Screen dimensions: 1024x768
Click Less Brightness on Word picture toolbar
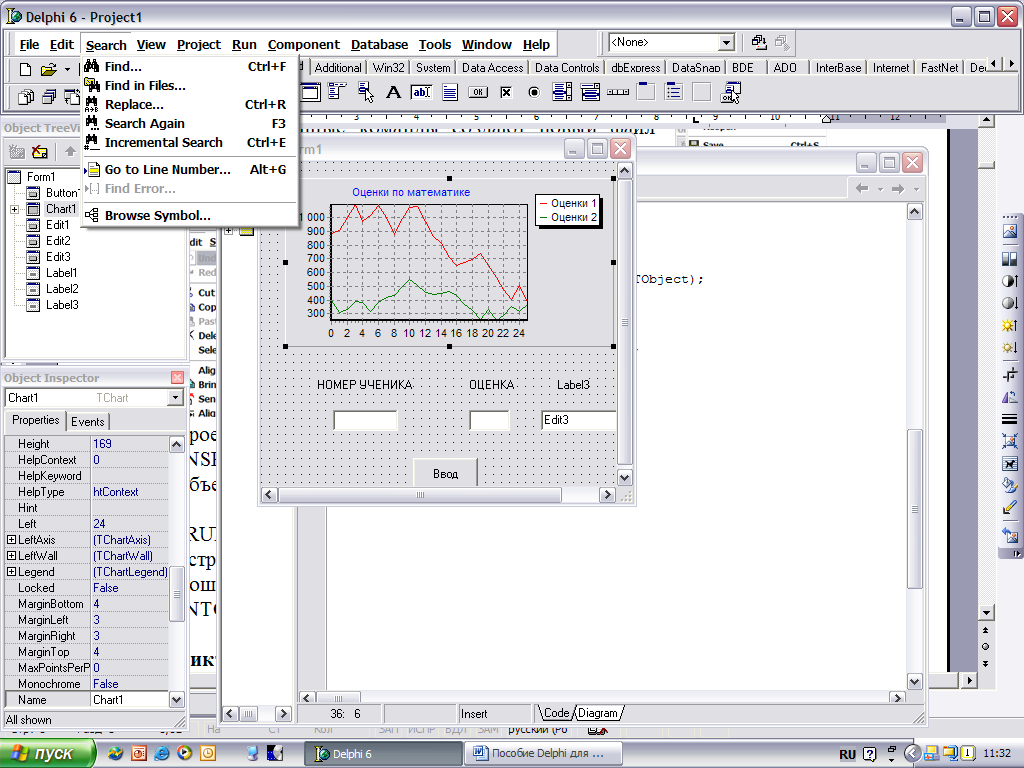1010,347
